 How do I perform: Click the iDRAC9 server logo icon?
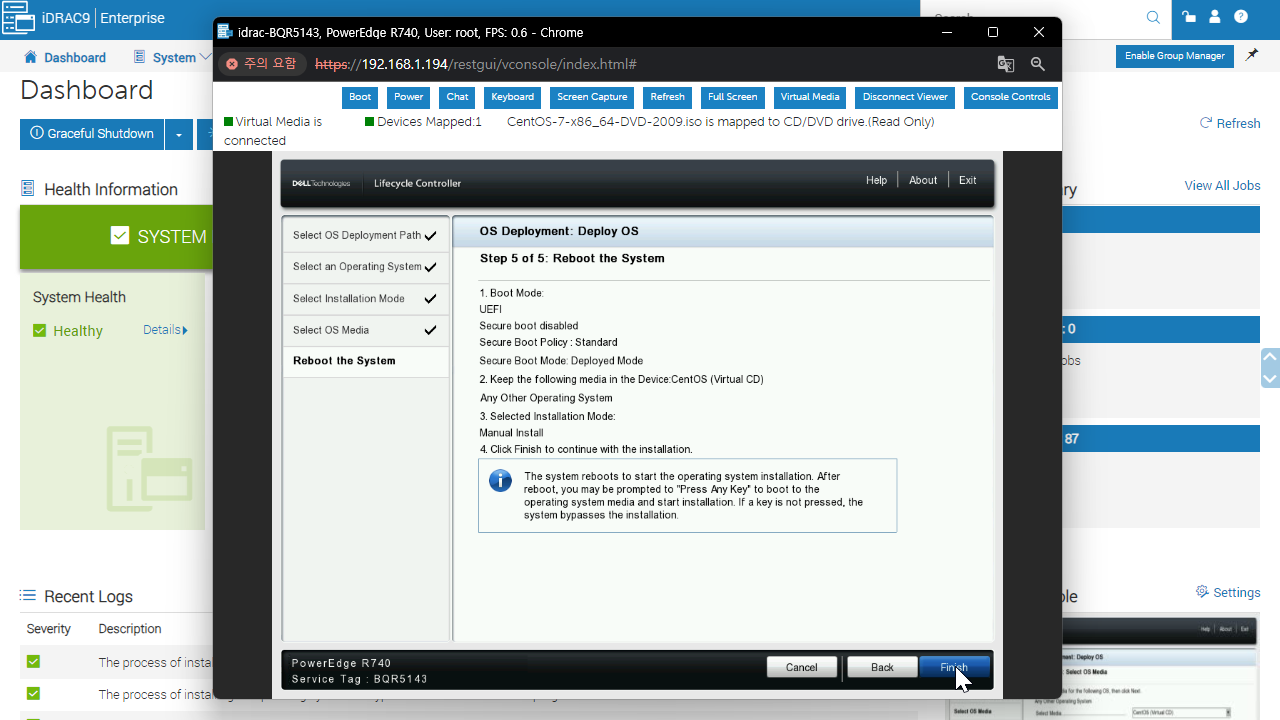(x=18, y=17)
